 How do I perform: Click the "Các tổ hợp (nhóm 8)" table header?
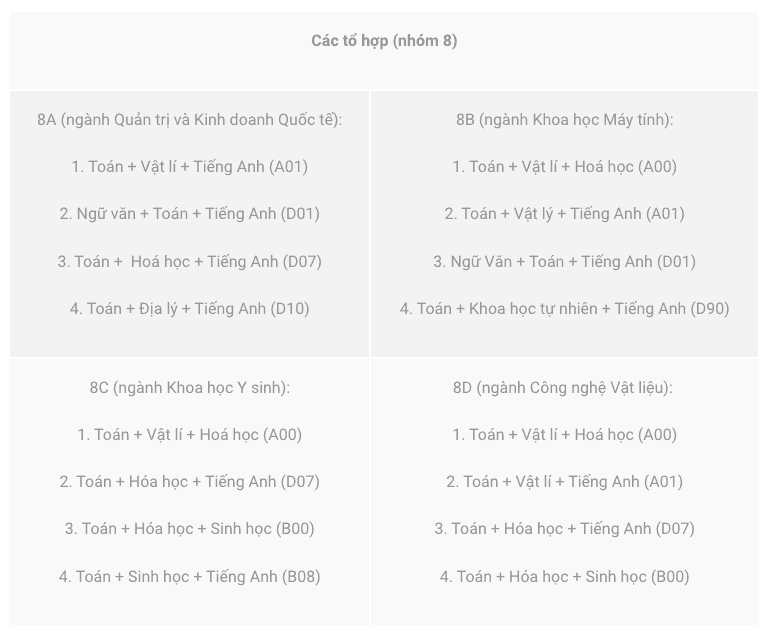pyautogui.click(x=384, y=41)
